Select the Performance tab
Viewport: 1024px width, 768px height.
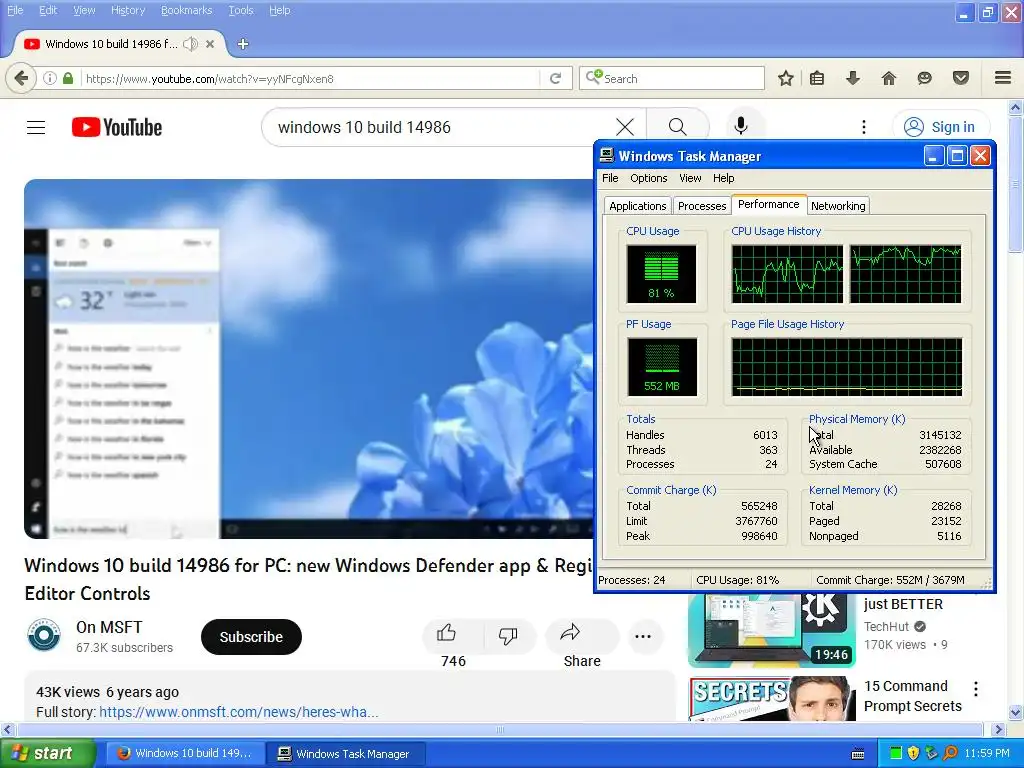(769, 204)
